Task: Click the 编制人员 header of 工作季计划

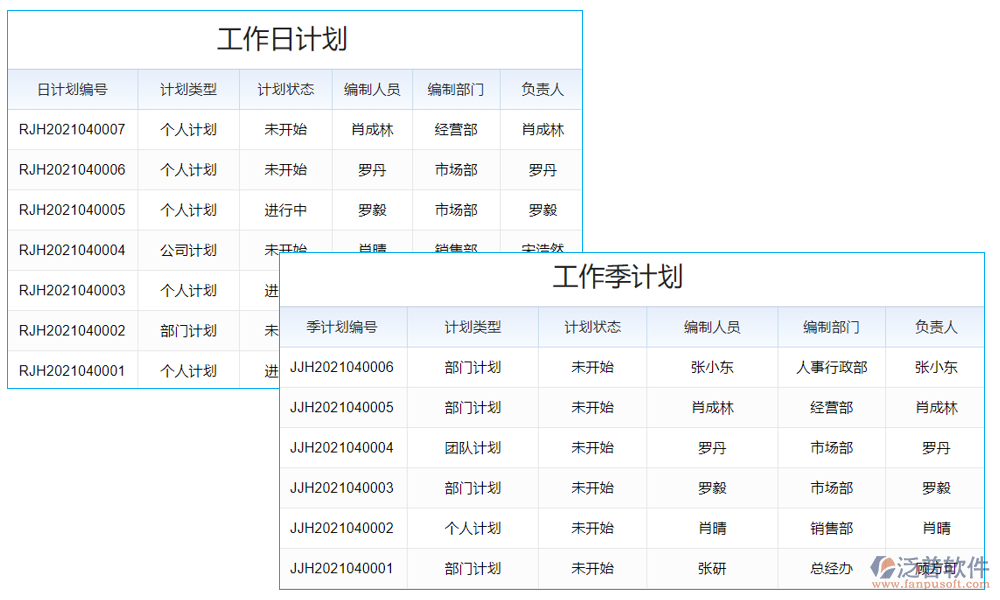Action: (712, 327)
